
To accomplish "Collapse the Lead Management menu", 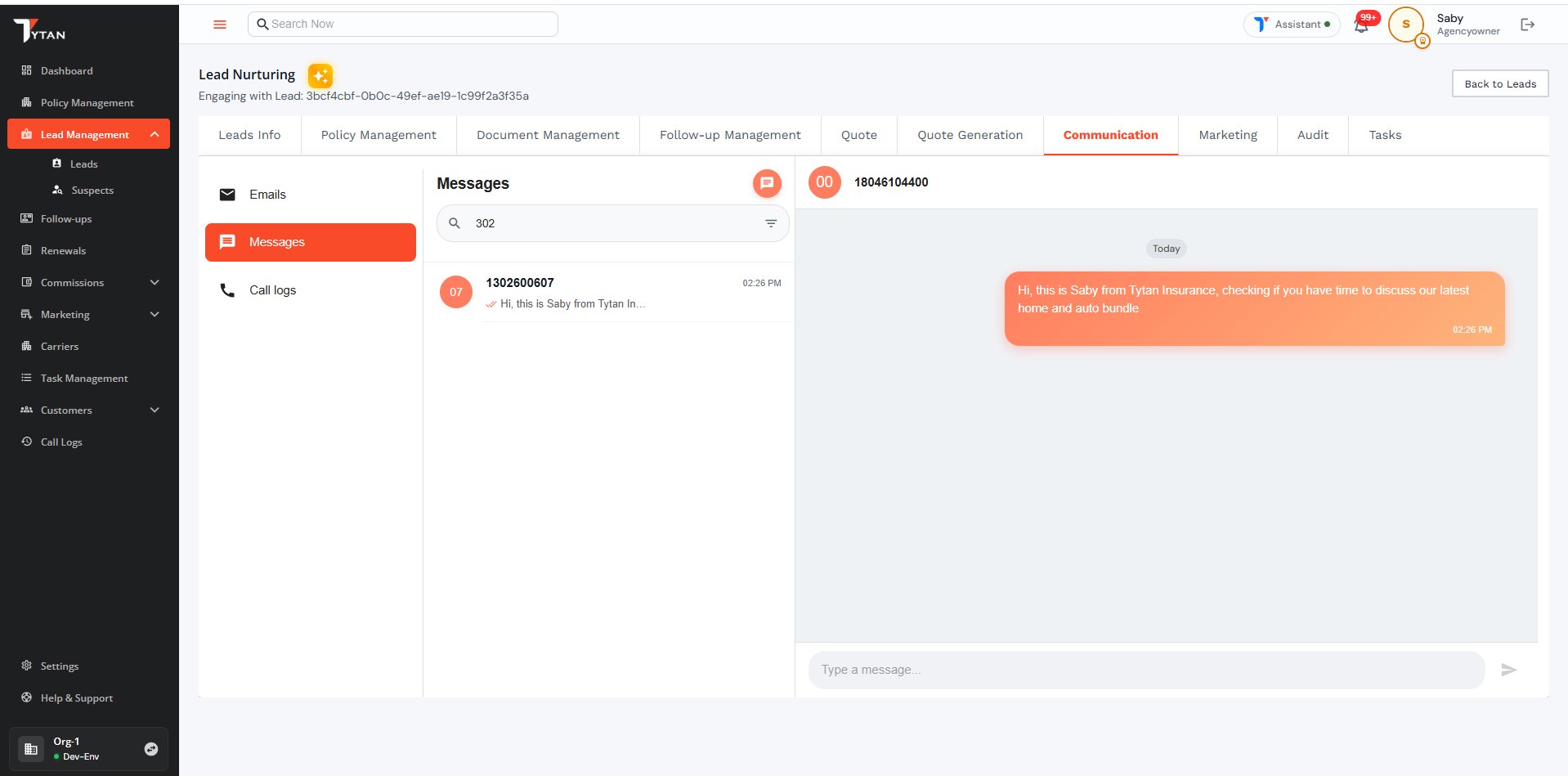I will [x=154, y=135].
